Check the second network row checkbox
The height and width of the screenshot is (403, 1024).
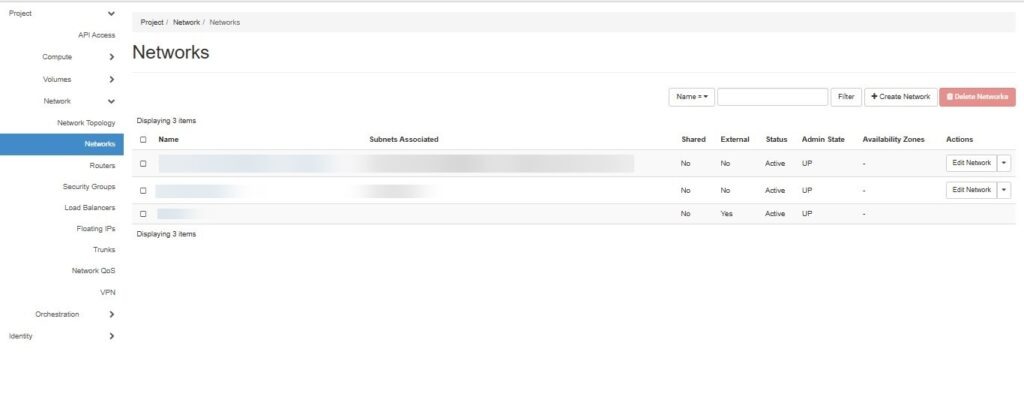coord(143,191)
